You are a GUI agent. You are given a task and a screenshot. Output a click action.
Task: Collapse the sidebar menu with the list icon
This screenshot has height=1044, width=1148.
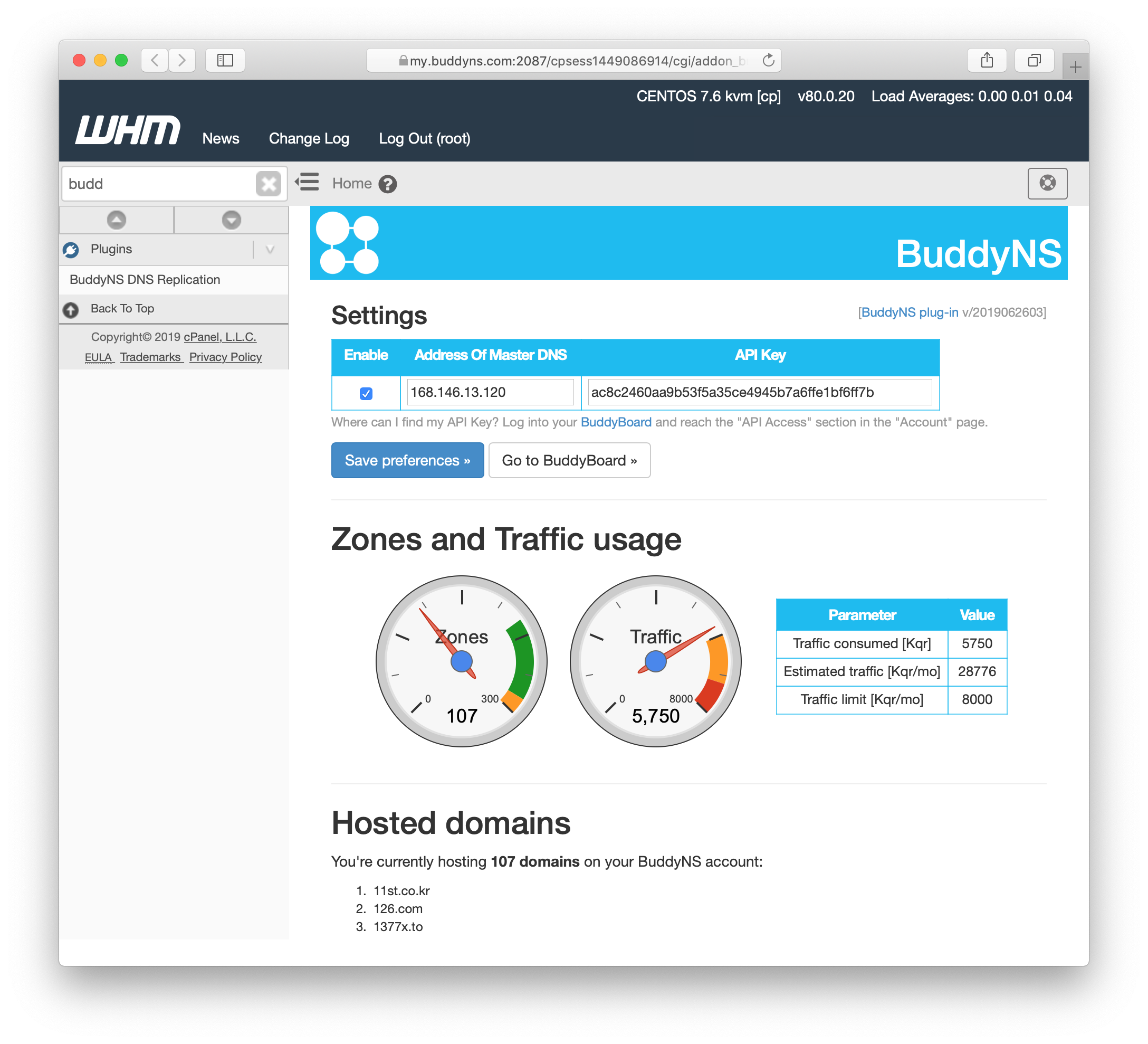[307, 182]
